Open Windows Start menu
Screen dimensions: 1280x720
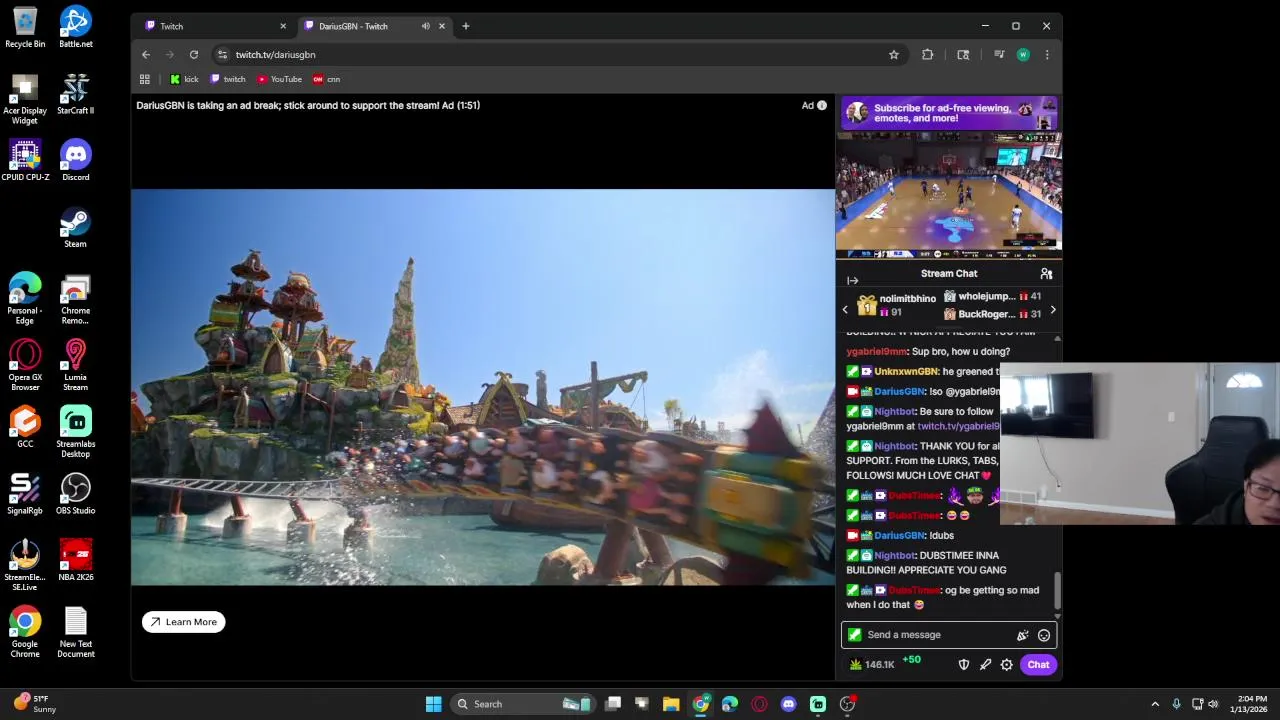pos(434,704)
